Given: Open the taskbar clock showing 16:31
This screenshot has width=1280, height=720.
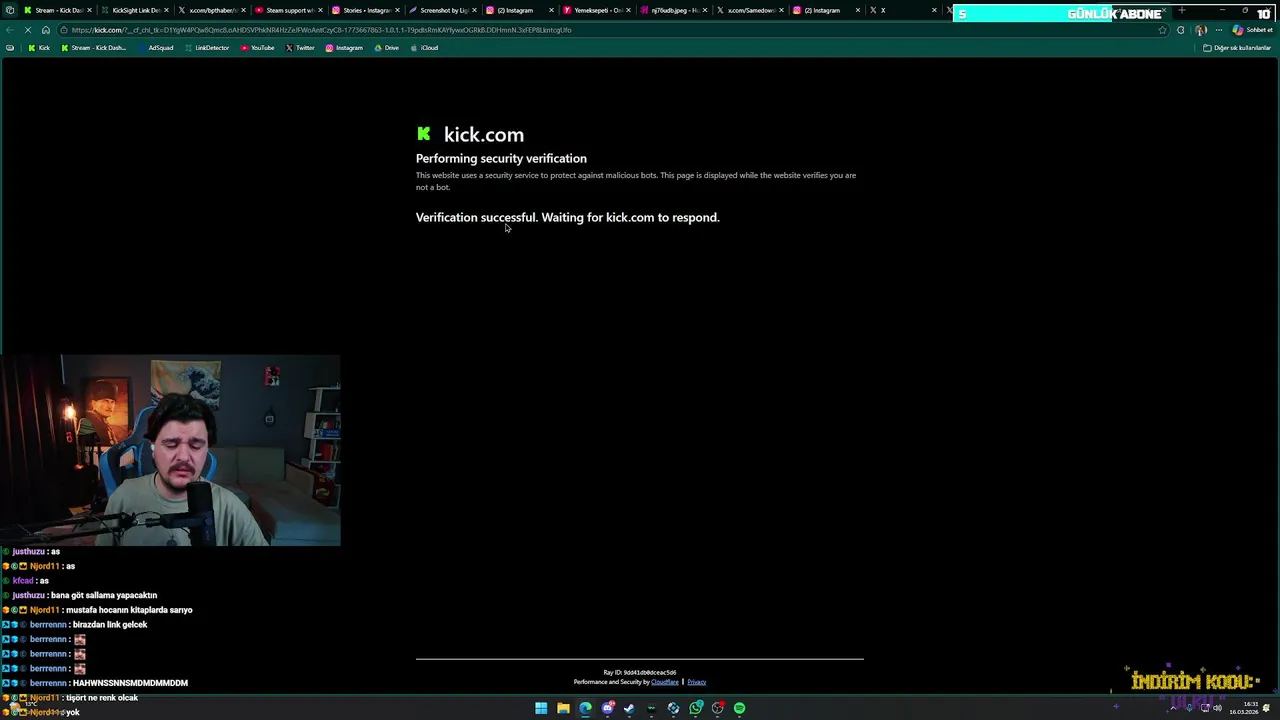Looking at the screenshot, I should pyautogui.click(x=1244, y=708).
